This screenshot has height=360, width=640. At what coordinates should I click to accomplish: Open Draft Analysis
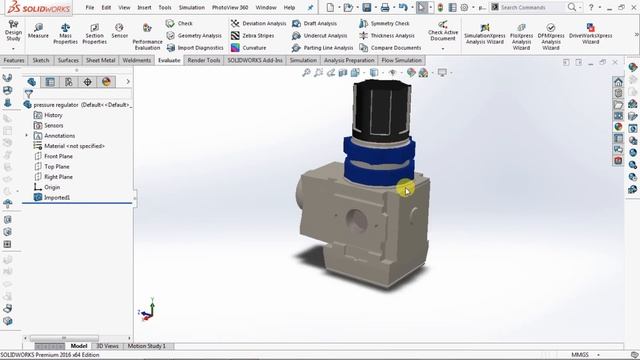(x=314, y=23)
